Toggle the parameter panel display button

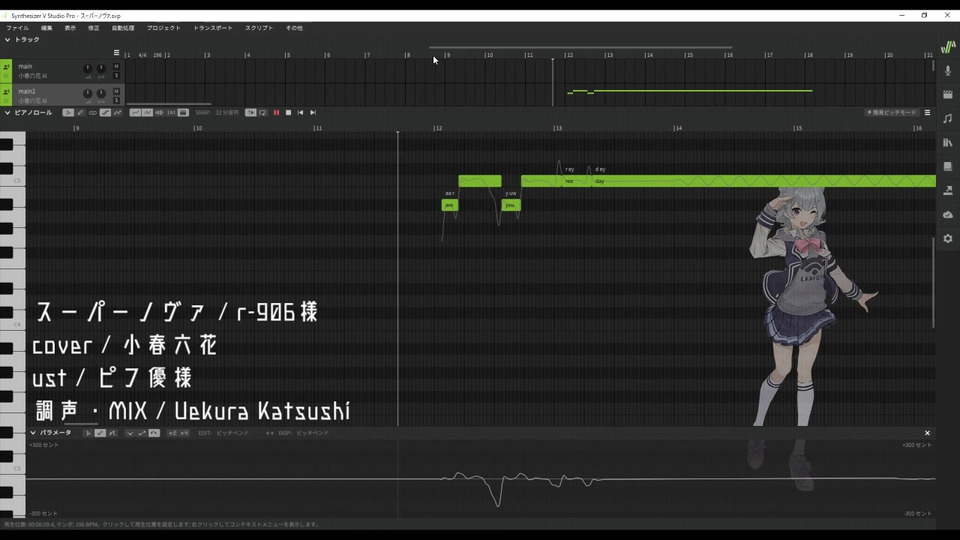pyautogui.click(x=183, y=113)
